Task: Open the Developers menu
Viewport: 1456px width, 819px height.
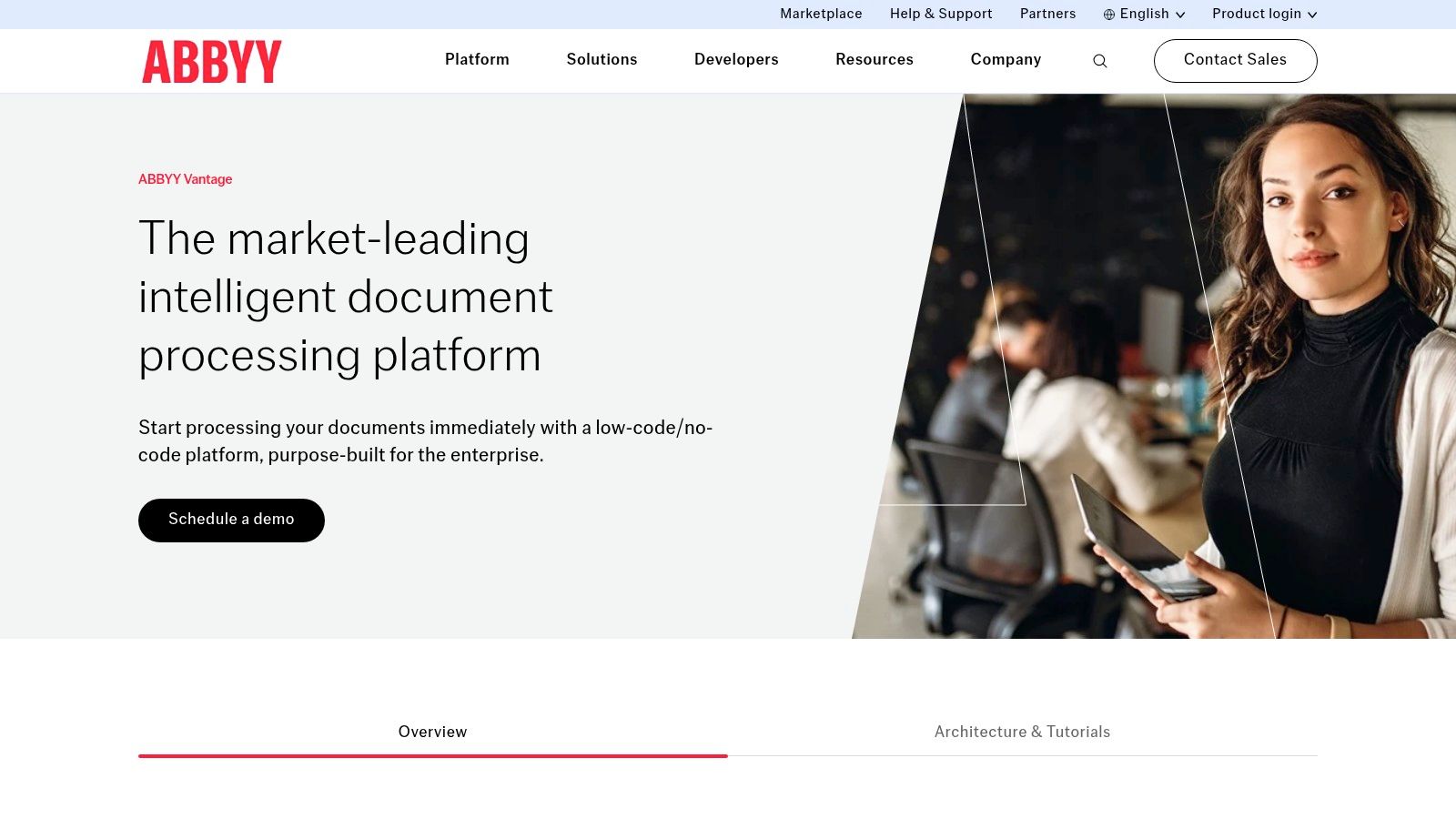Action: click(736, 59)
